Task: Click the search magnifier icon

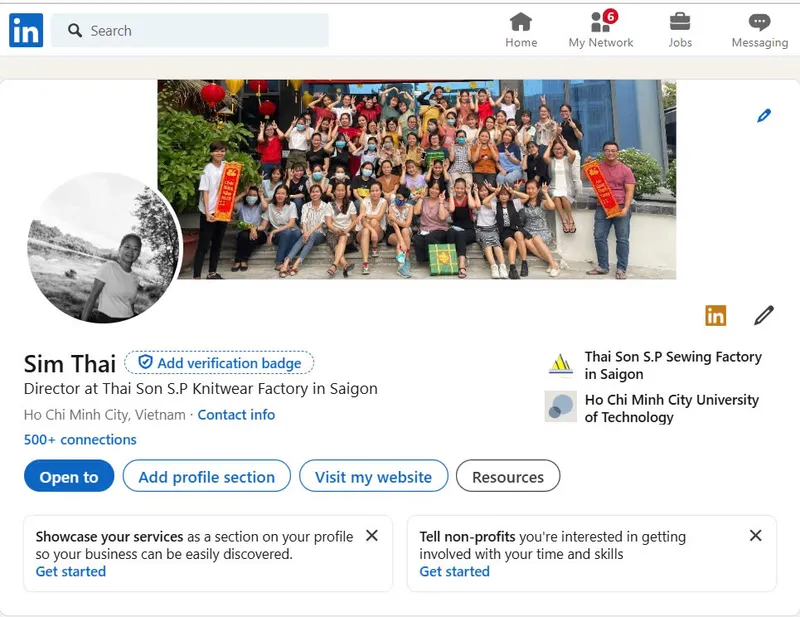Action: coord(75,31)
